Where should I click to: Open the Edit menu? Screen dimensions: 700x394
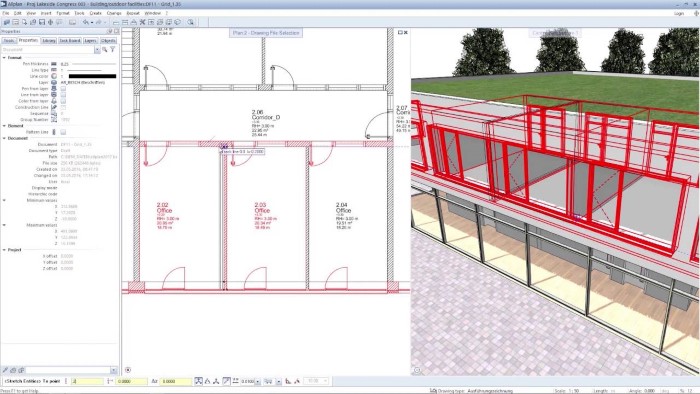[x=18, y=13]
